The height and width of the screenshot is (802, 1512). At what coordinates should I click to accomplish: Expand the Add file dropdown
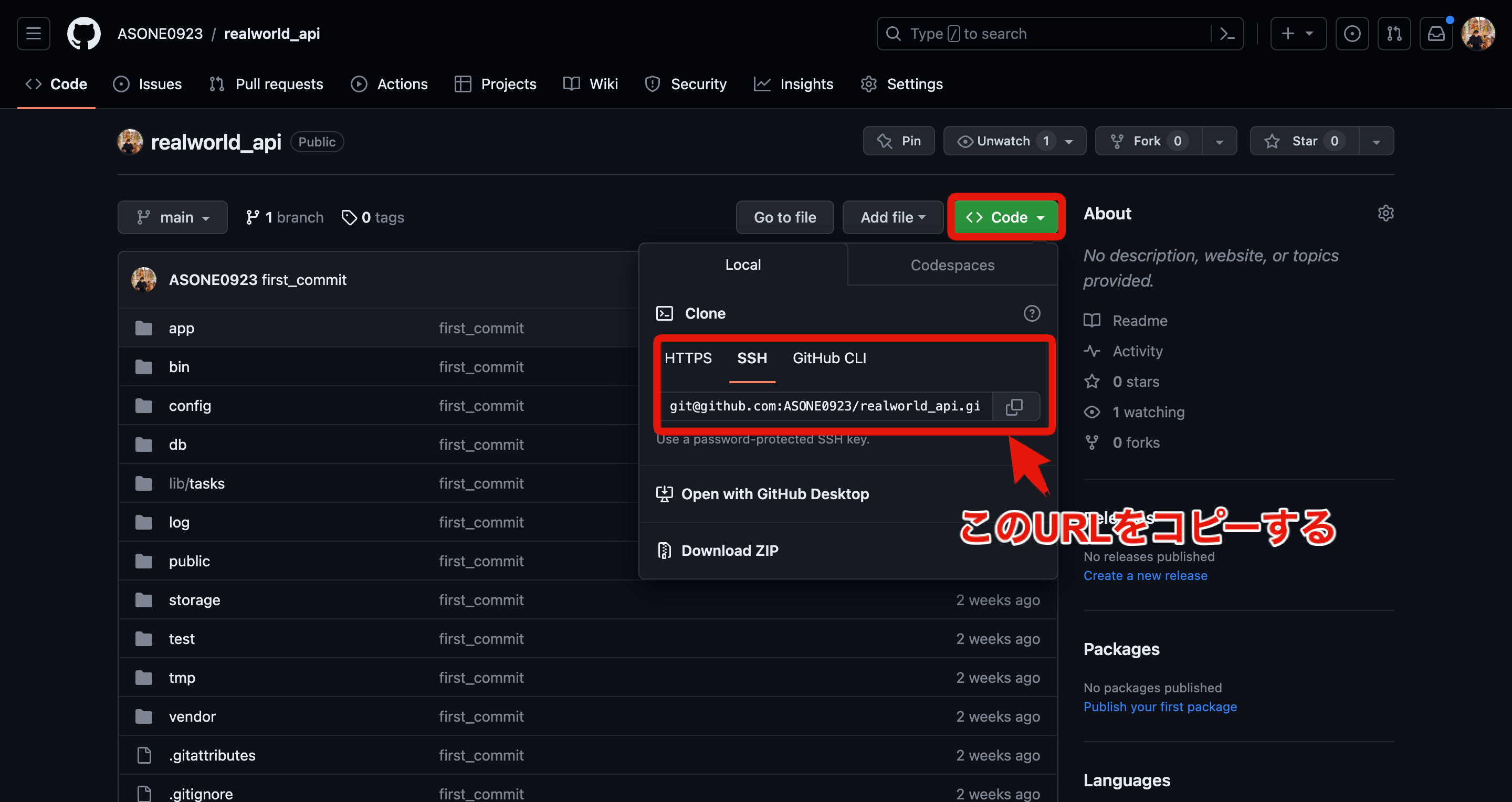pyautogui.click(x=892, y=218)
